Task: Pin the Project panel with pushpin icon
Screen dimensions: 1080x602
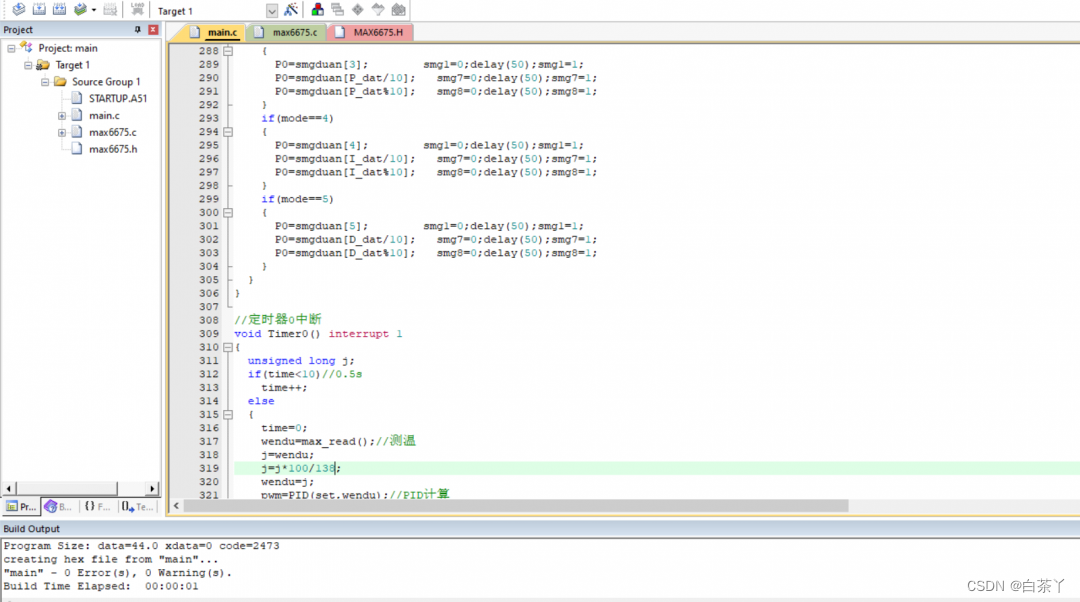Action: tap(138, 30)
